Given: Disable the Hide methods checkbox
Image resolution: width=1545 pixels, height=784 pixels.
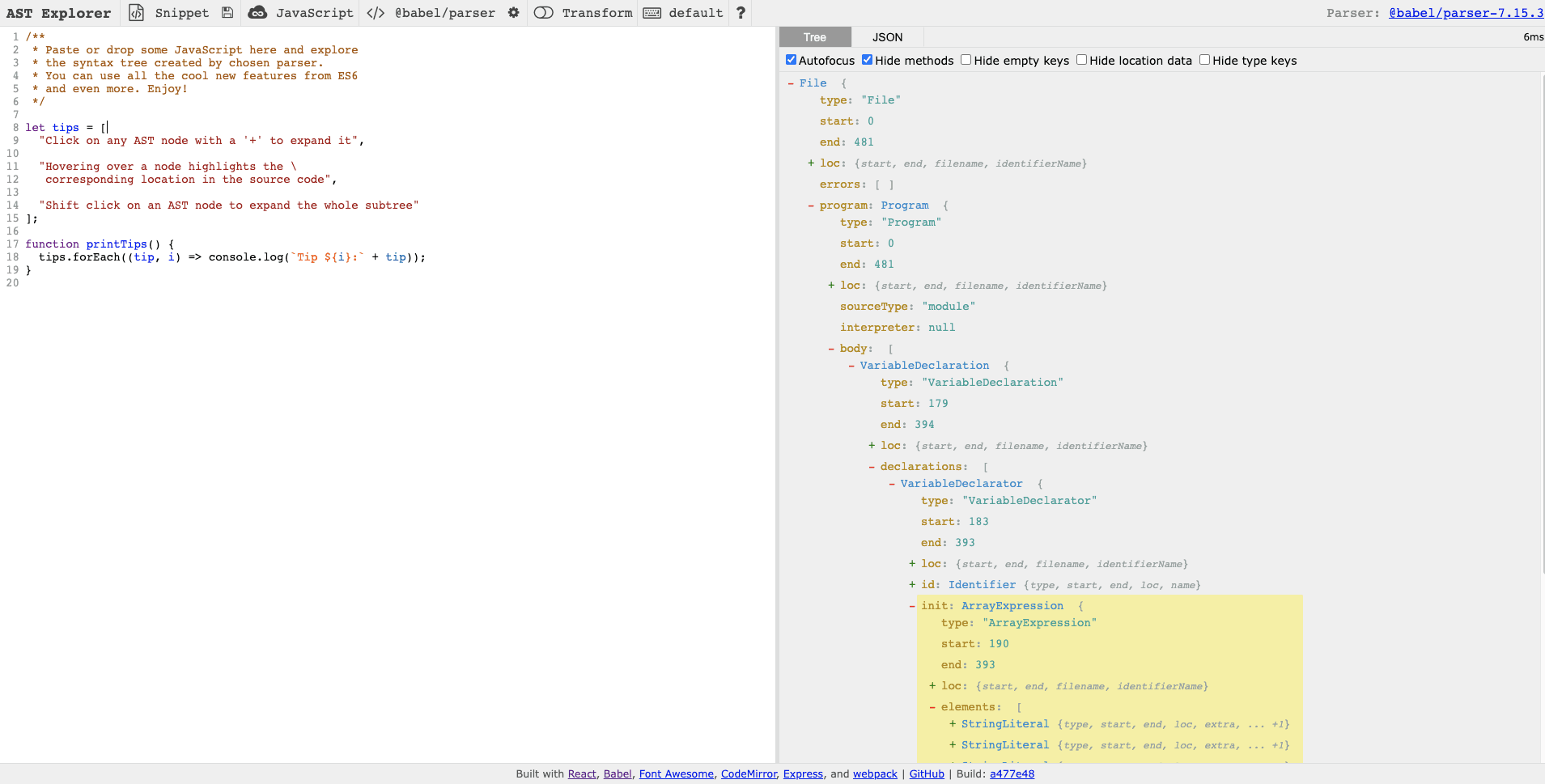Looking at the screenshot, I should click(x=868, y=60).
